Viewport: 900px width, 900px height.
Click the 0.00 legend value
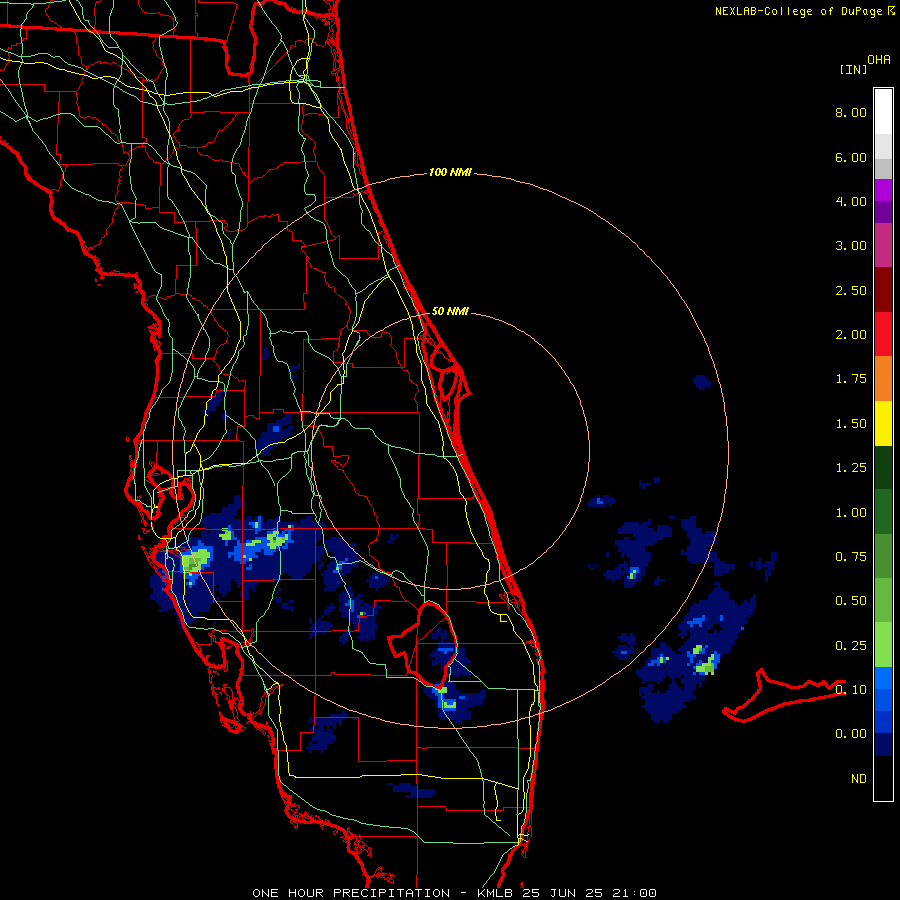click(x=851, y=734)
